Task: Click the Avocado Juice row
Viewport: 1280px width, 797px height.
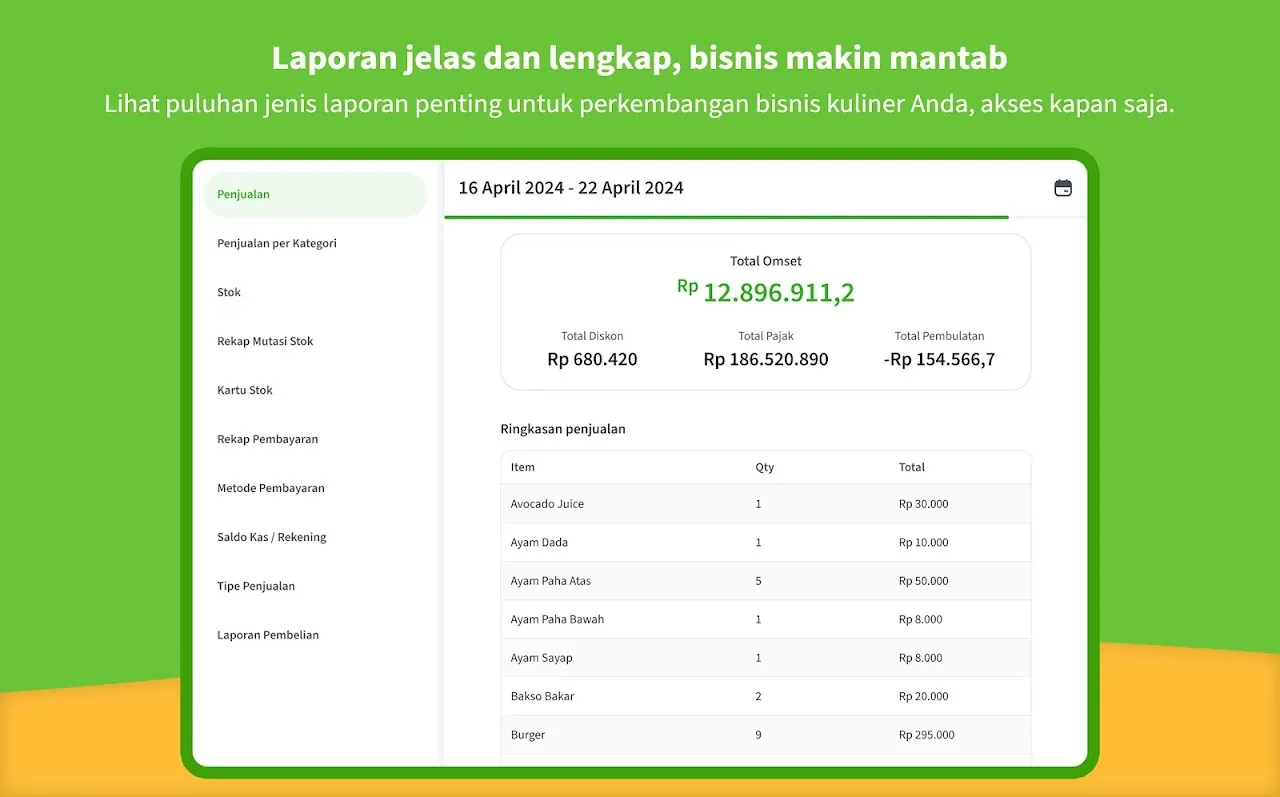Action: 765,504
